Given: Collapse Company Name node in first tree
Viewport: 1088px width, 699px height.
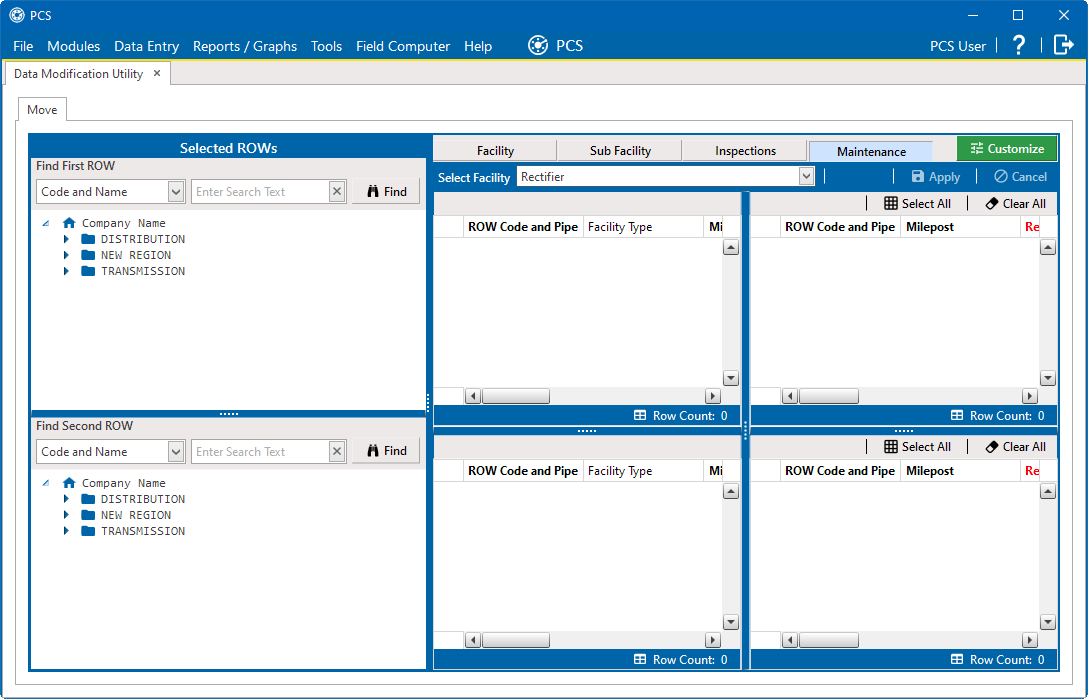Looking at the screenshot, I should [x=46, y=223].
